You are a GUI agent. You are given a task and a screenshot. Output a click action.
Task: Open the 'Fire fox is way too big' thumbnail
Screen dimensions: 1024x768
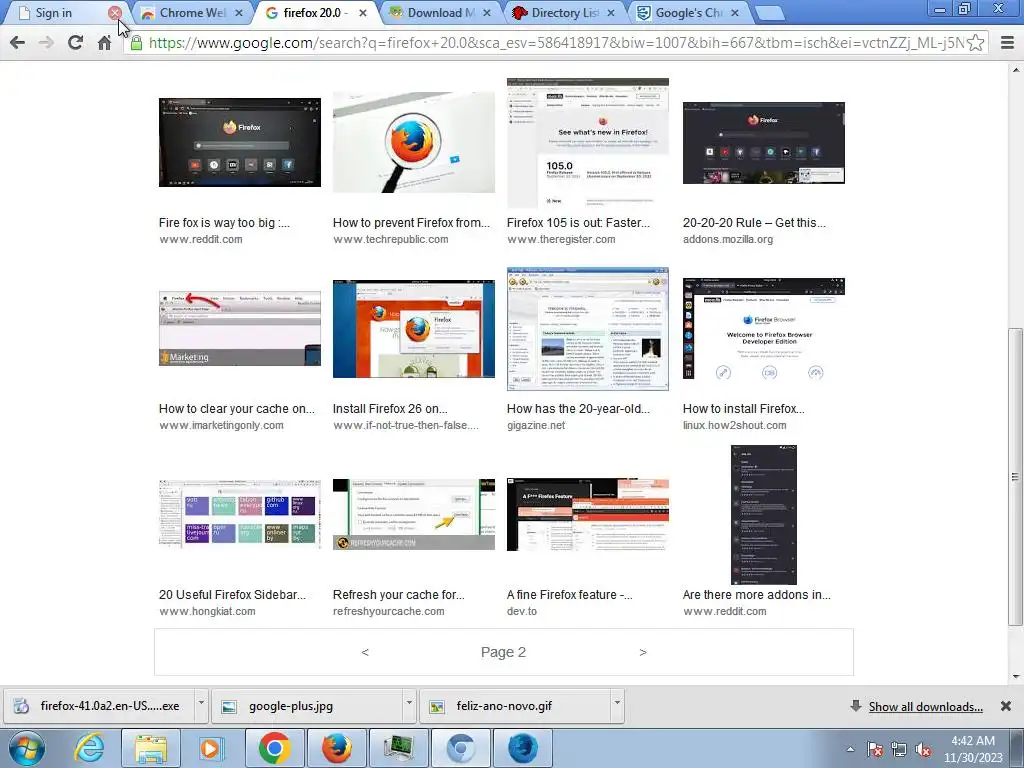point(240,142)
